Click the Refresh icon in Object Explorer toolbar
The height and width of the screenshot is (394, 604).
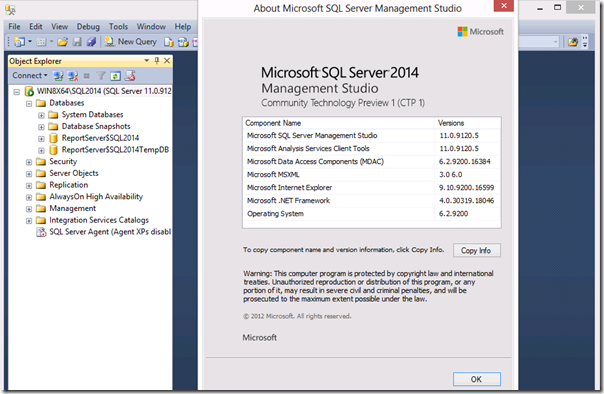(x=115, y=76)
